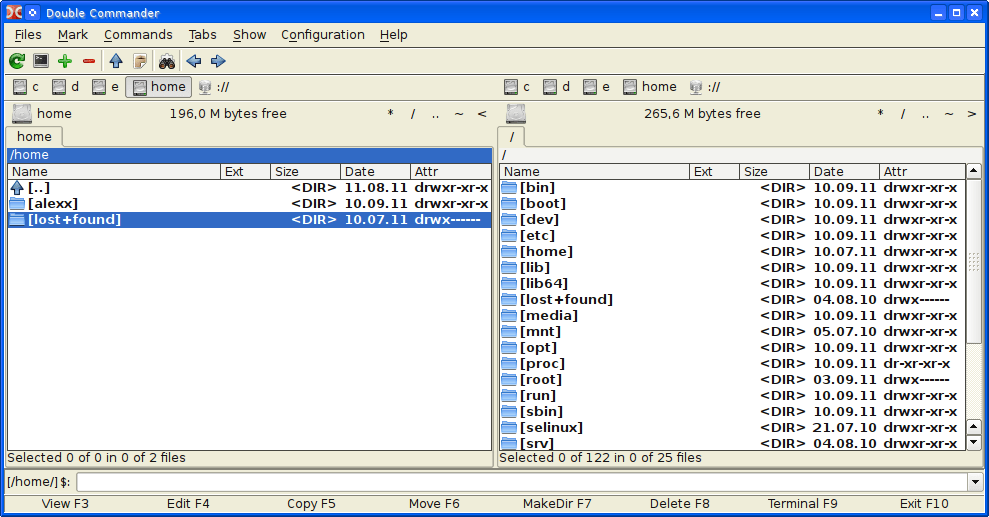This screenshot has height=517, width=989.
Task: Open the search binoculars icon
Action: (x=167, y=61)
